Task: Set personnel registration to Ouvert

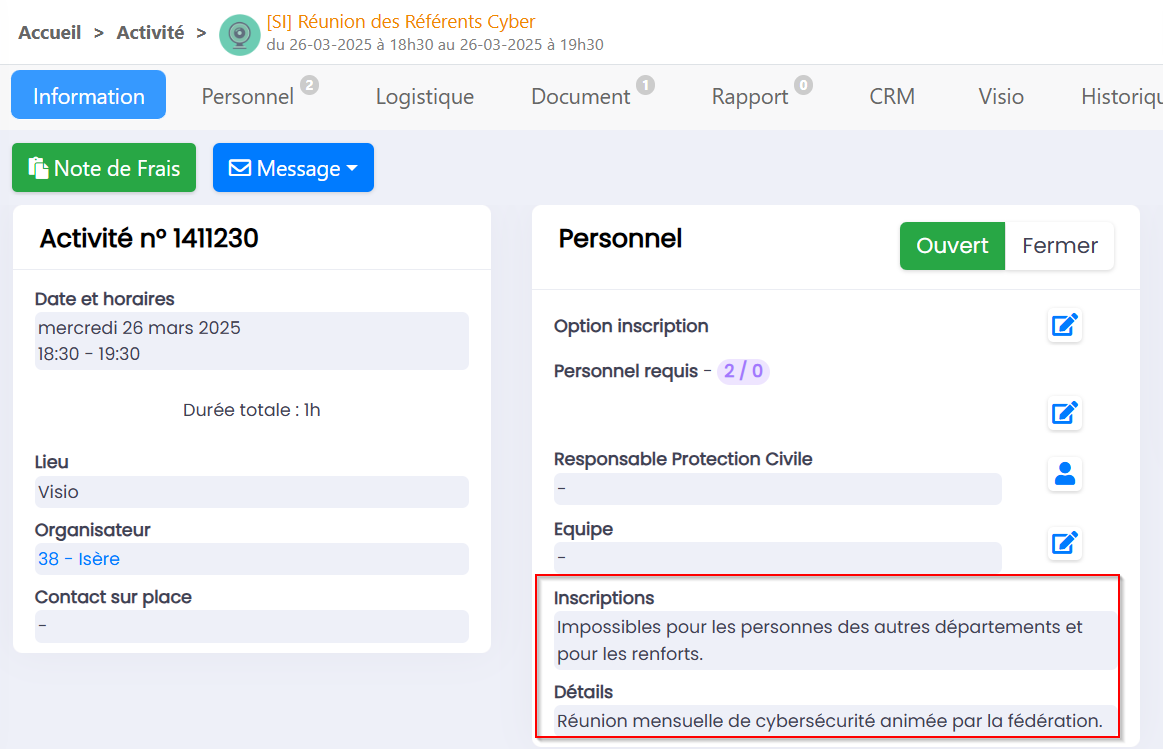Action: click(951, 246)
